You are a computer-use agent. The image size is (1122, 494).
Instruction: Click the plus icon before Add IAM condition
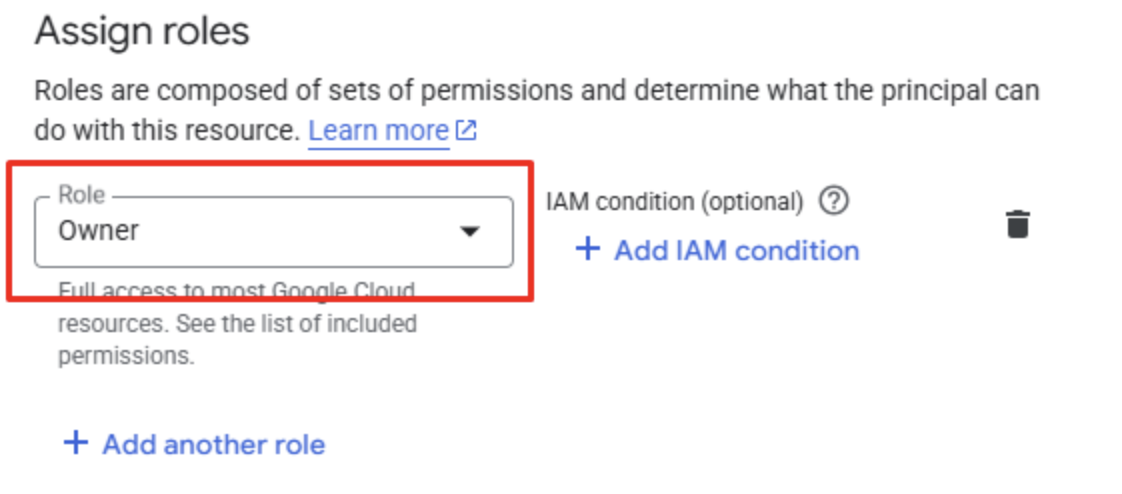[587, 250]
